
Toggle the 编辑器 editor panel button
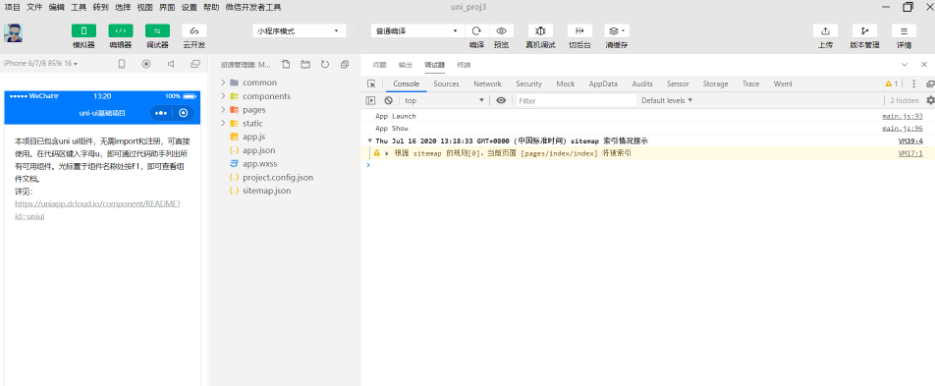click(120, 31)
